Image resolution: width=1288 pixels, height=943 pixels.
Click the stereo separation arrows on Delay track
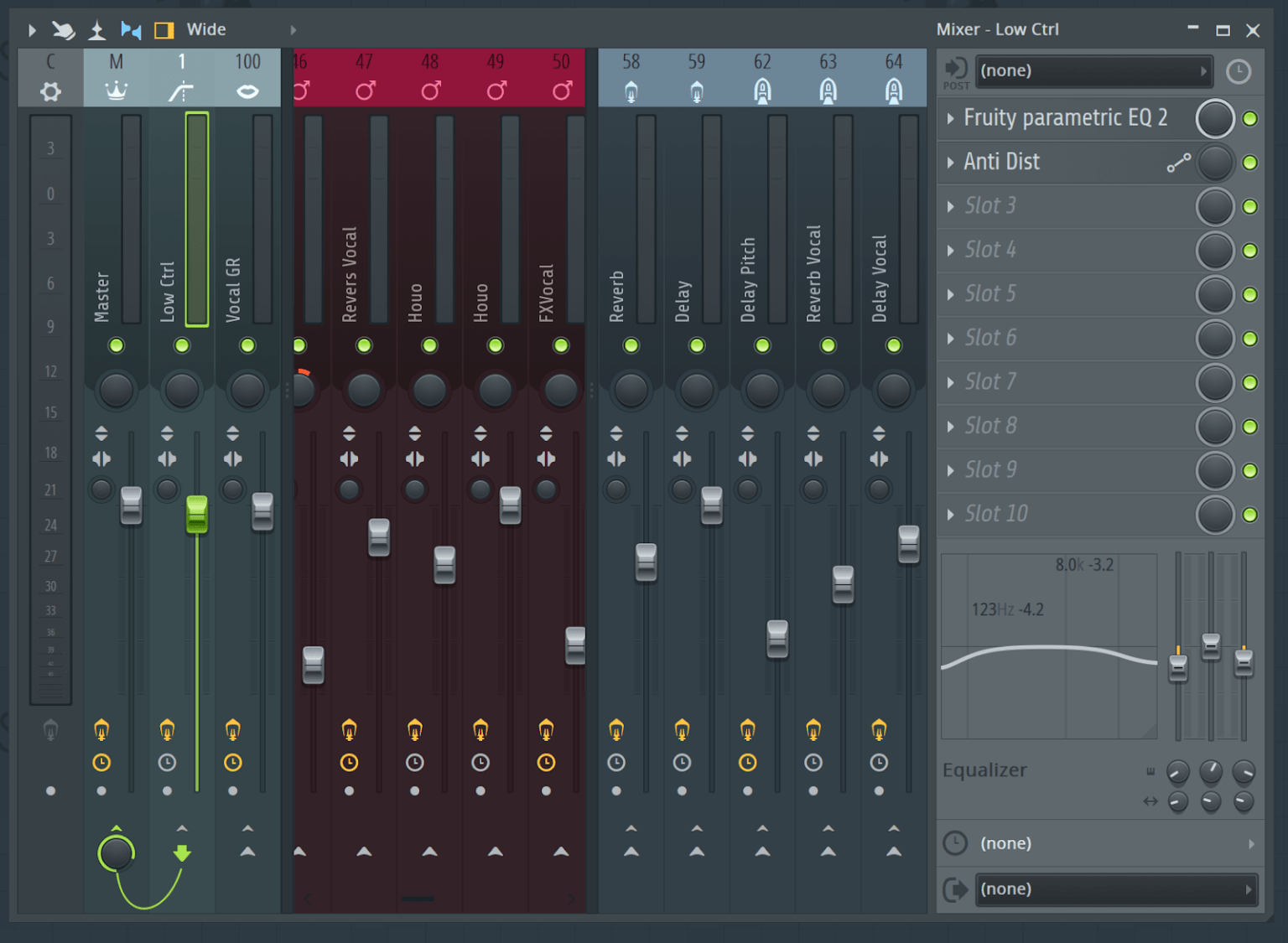[682, 459]
